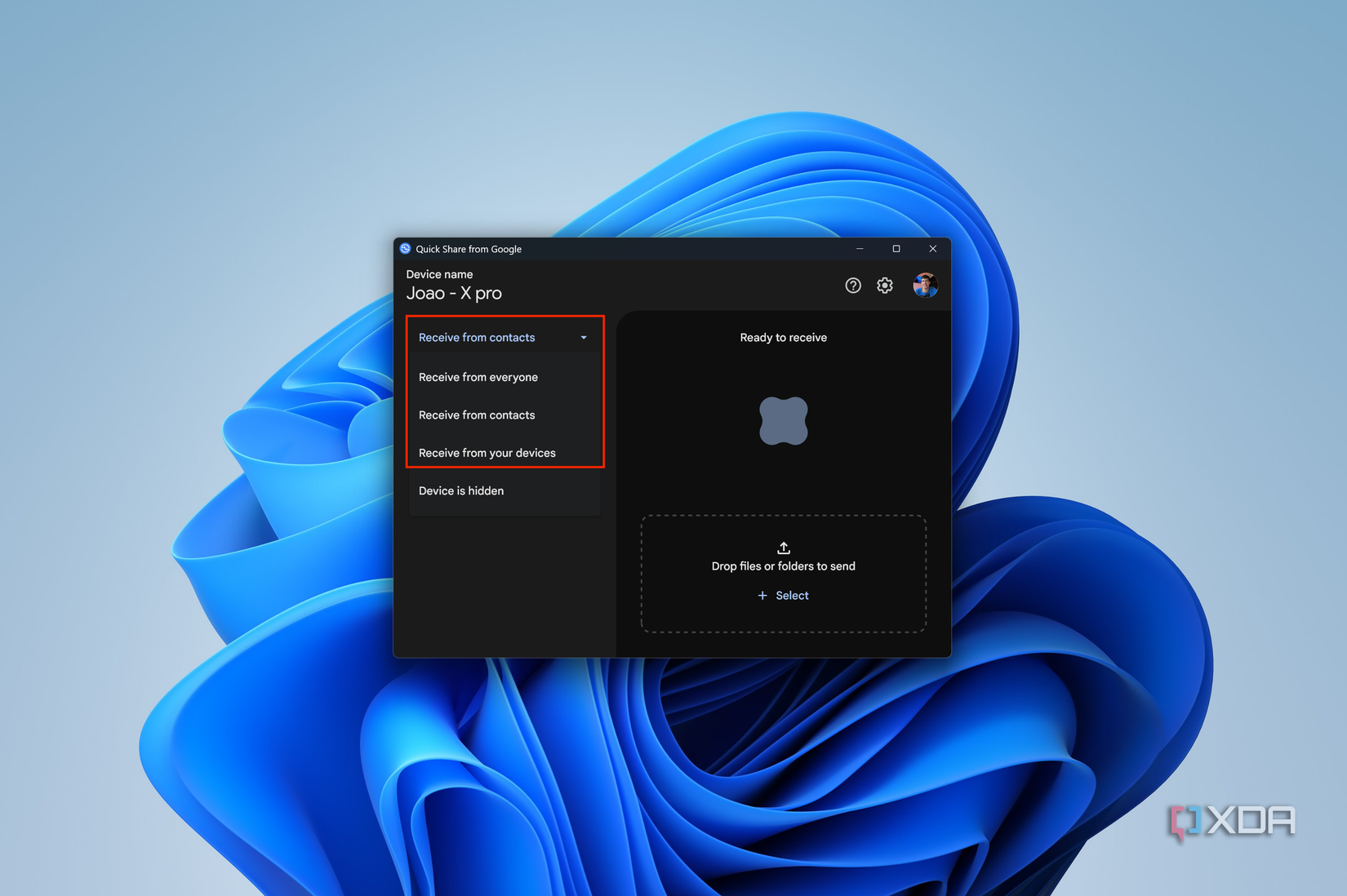Select the Receive from contacts option

[x=477, y=415]
